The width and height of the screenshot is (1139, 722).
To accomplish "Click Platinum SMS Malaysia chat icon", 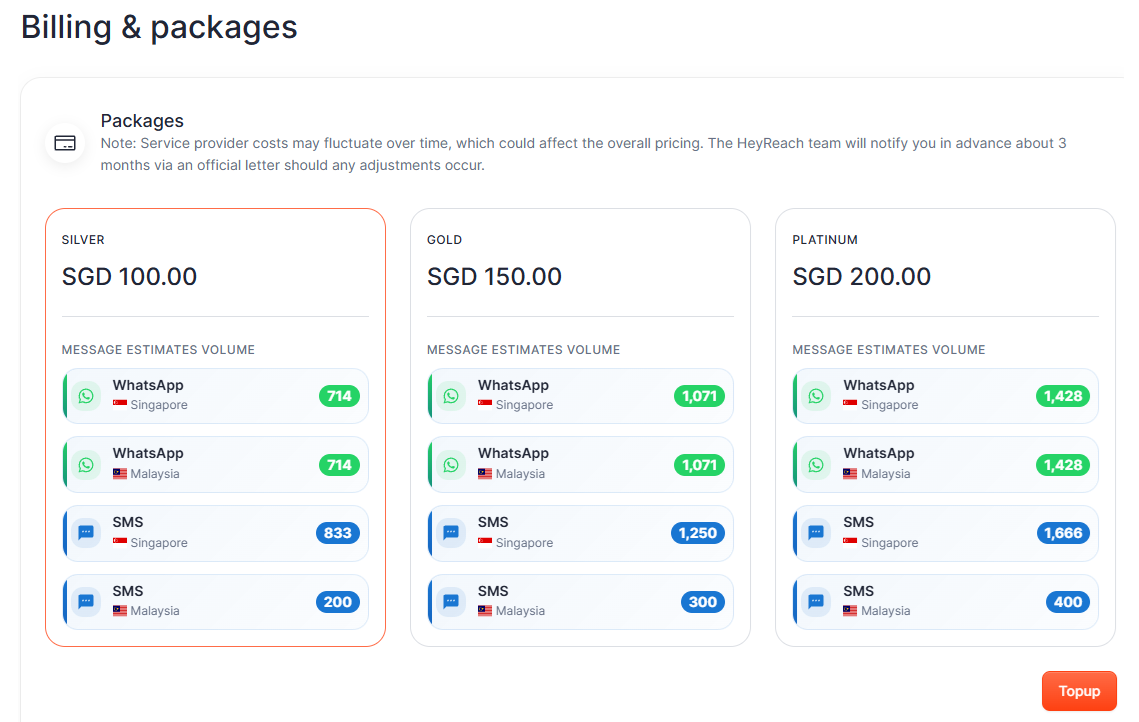I will (816, 602).
